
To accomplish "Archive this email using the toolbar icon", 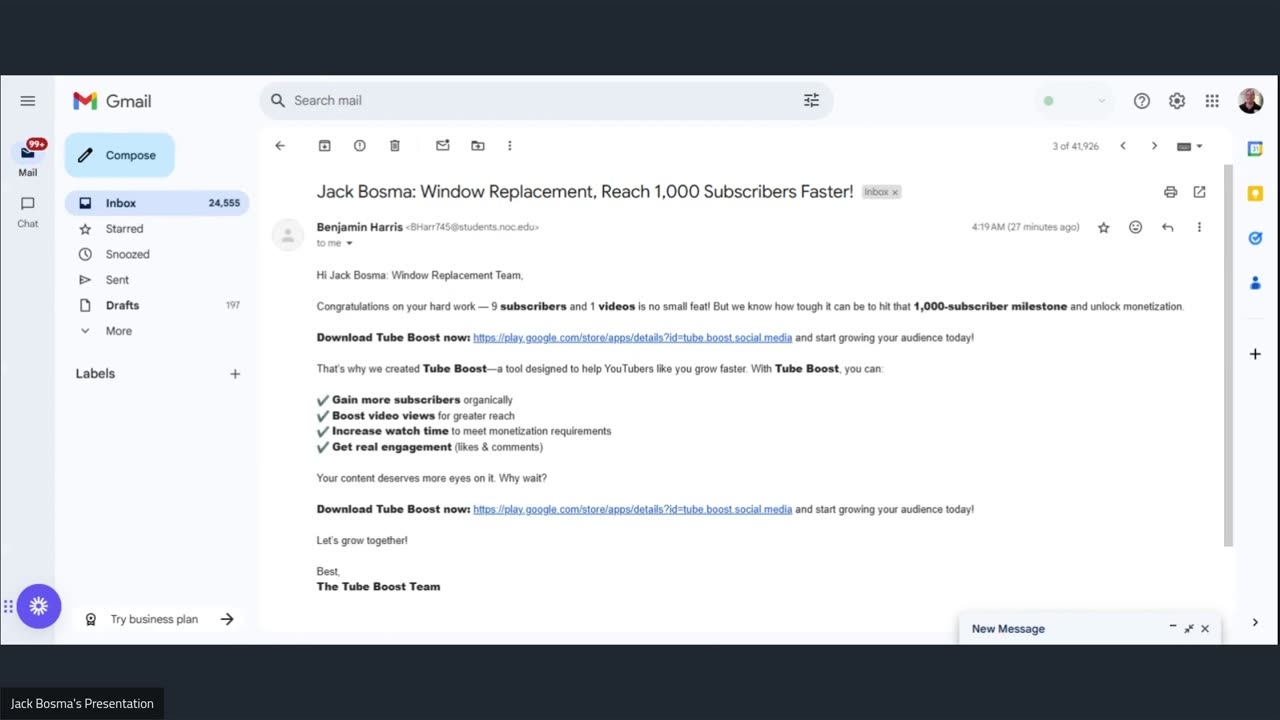I will [x=325, y=146].
